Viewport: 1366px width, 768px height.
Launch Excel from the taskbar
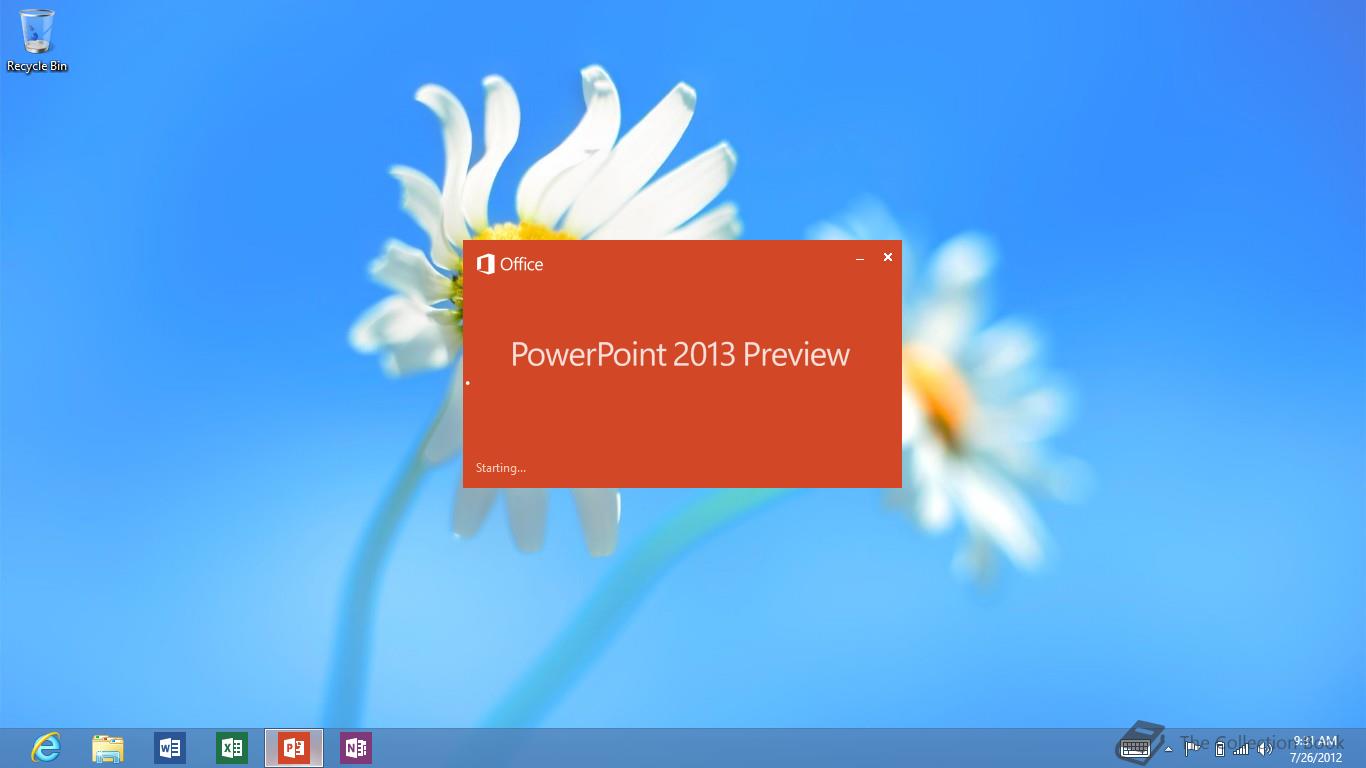tap(232, 747)
